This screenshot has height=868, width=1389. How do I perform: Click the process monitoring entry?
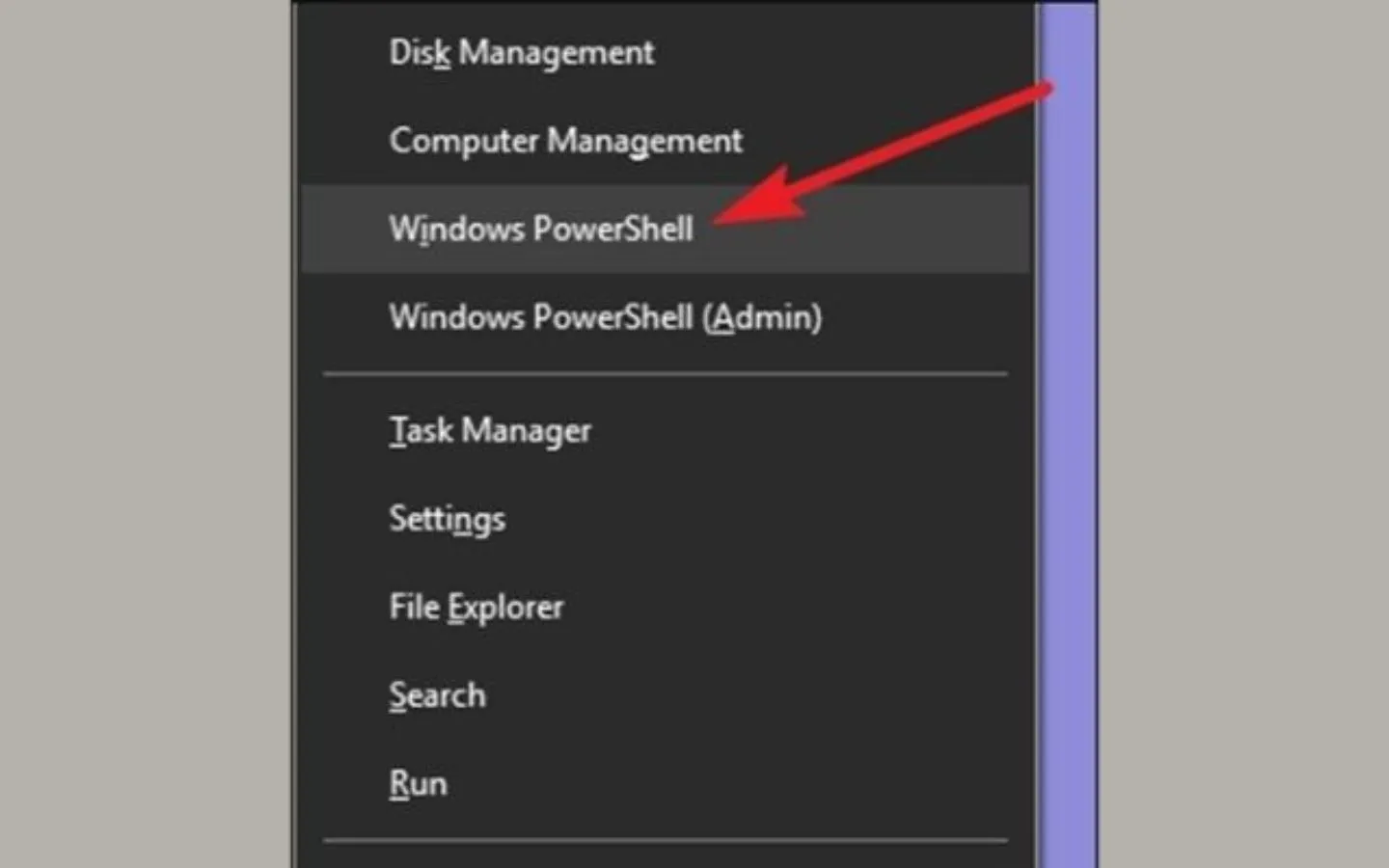490,430
